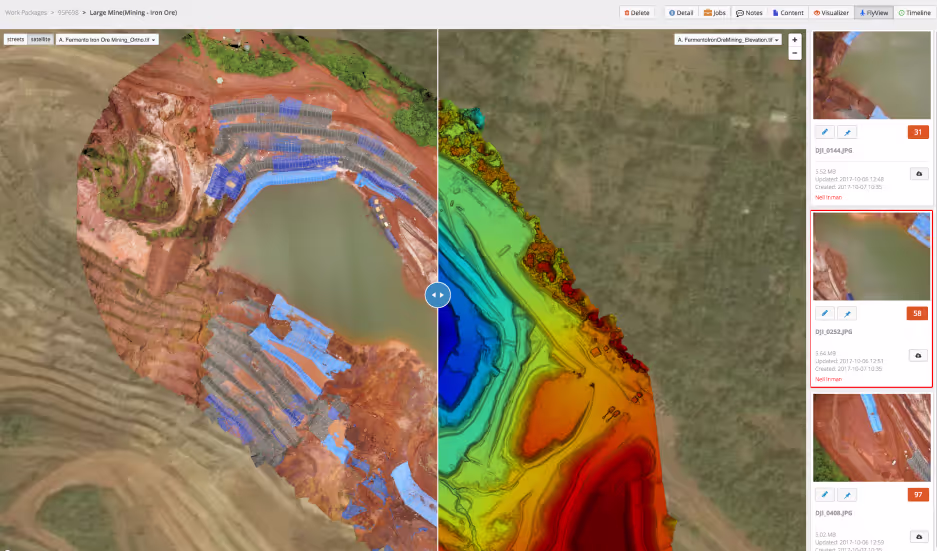Click the Delete button in the top bar
Screen dimensions: 937x551
click(x=637, y=13)
